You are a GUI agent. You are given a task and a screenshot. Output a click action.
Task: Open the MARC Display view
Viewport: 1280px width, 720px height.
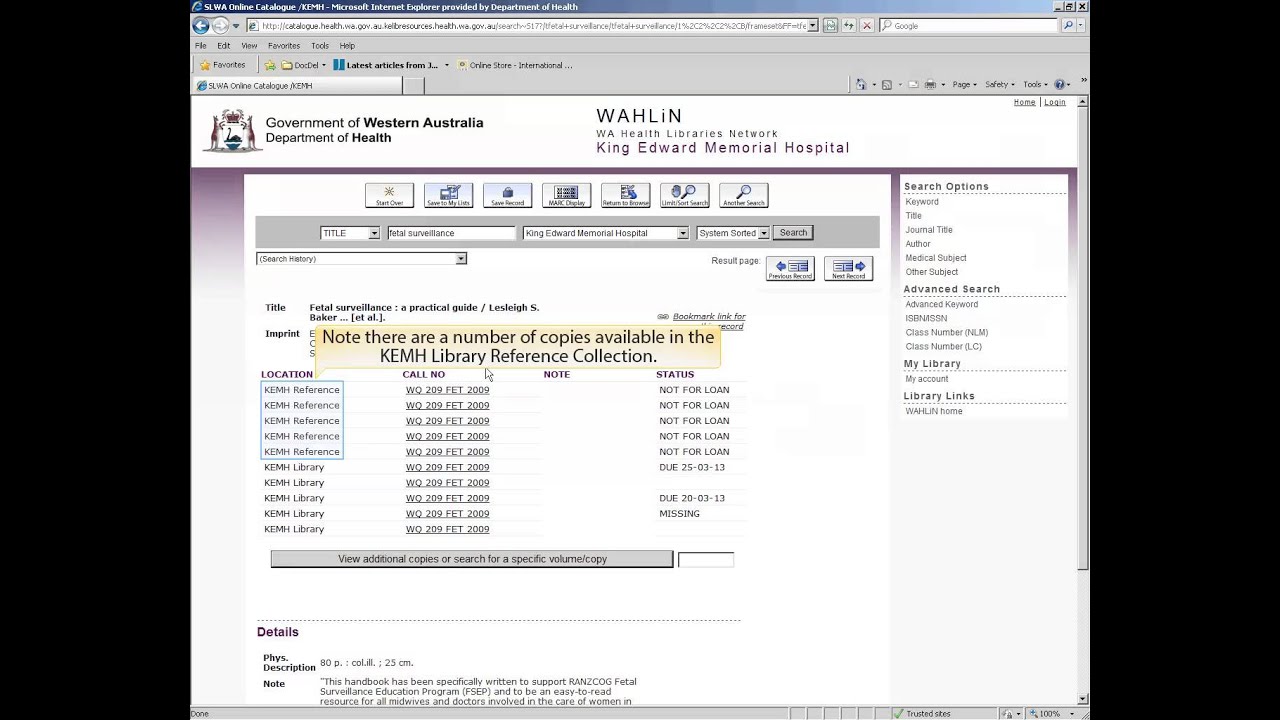pos(566,195)
